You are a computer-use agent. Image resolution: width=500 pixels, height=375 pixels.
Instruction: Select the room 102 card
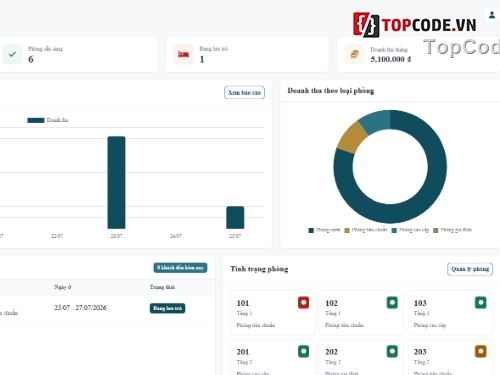point(361,313)
